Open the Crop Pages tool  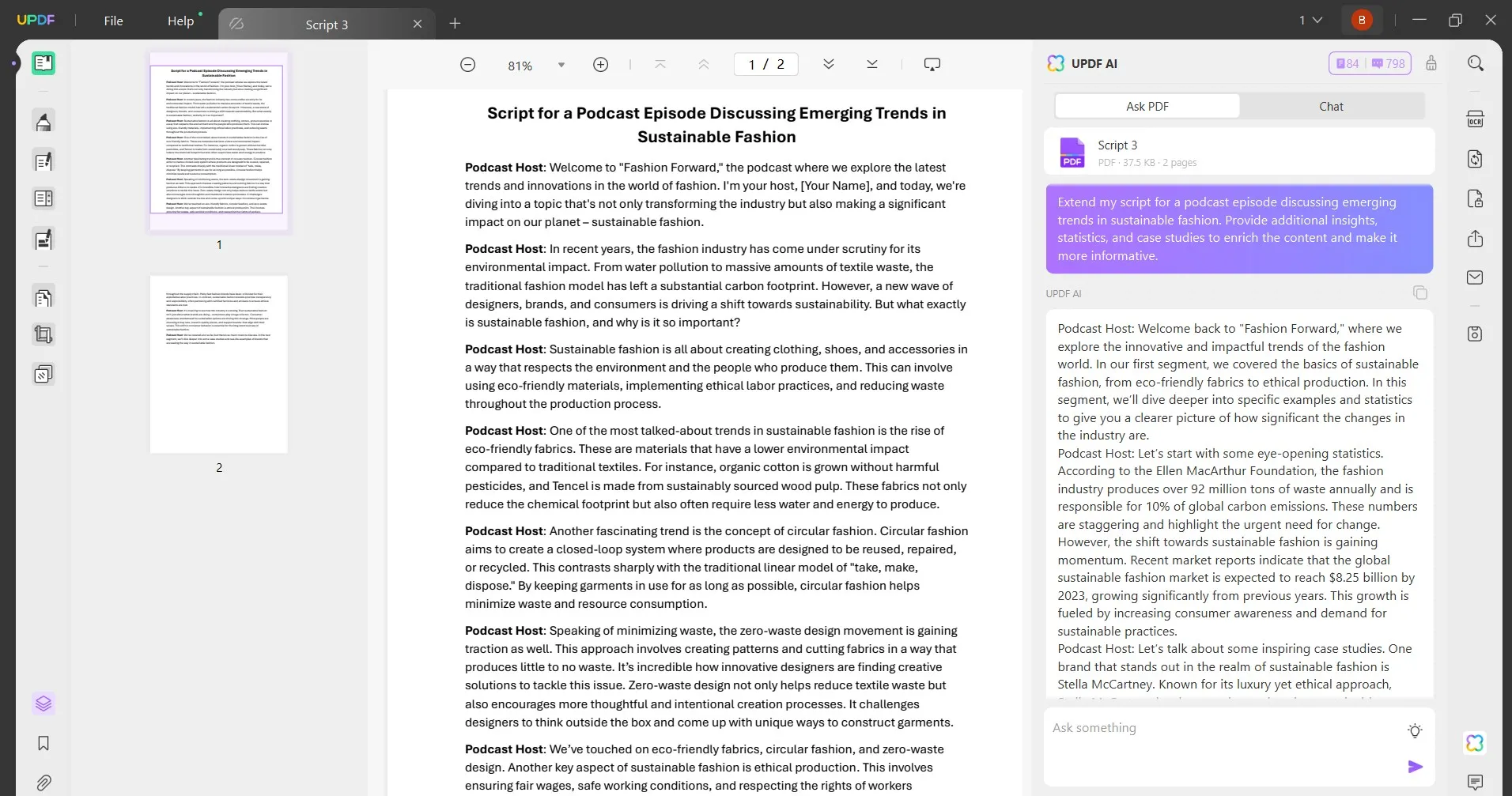(43, 334)
